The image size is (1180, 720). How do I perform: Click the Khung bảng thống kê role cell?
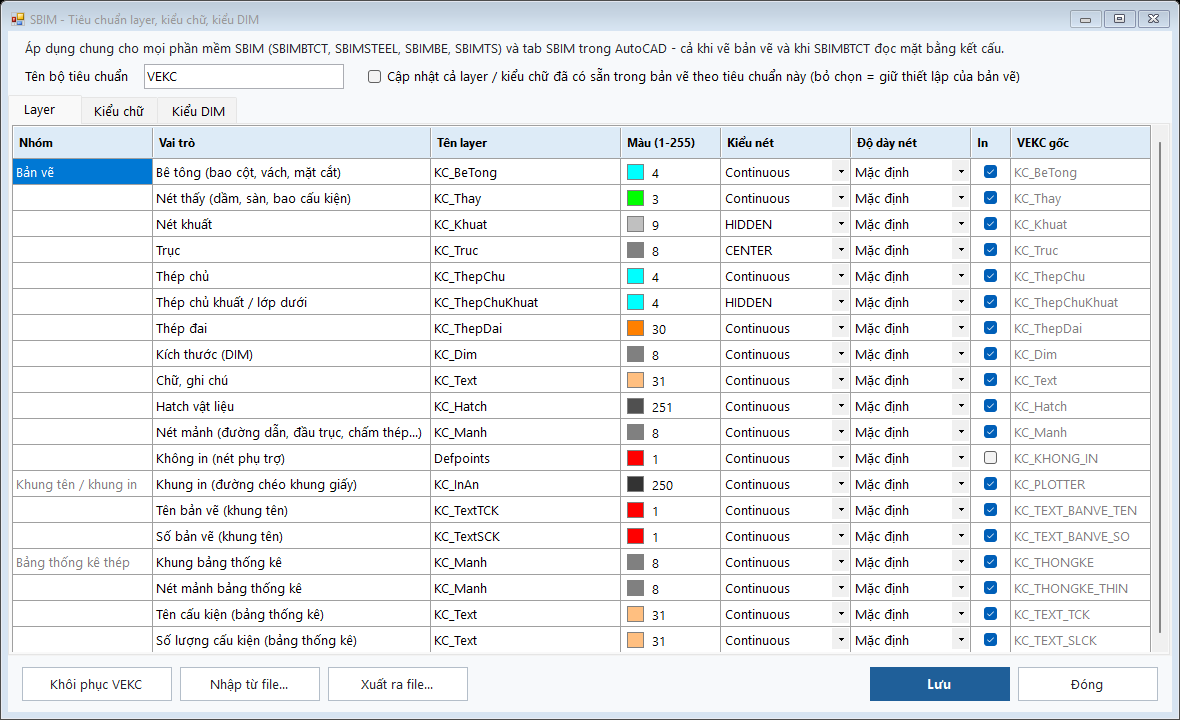coord(291,562)
